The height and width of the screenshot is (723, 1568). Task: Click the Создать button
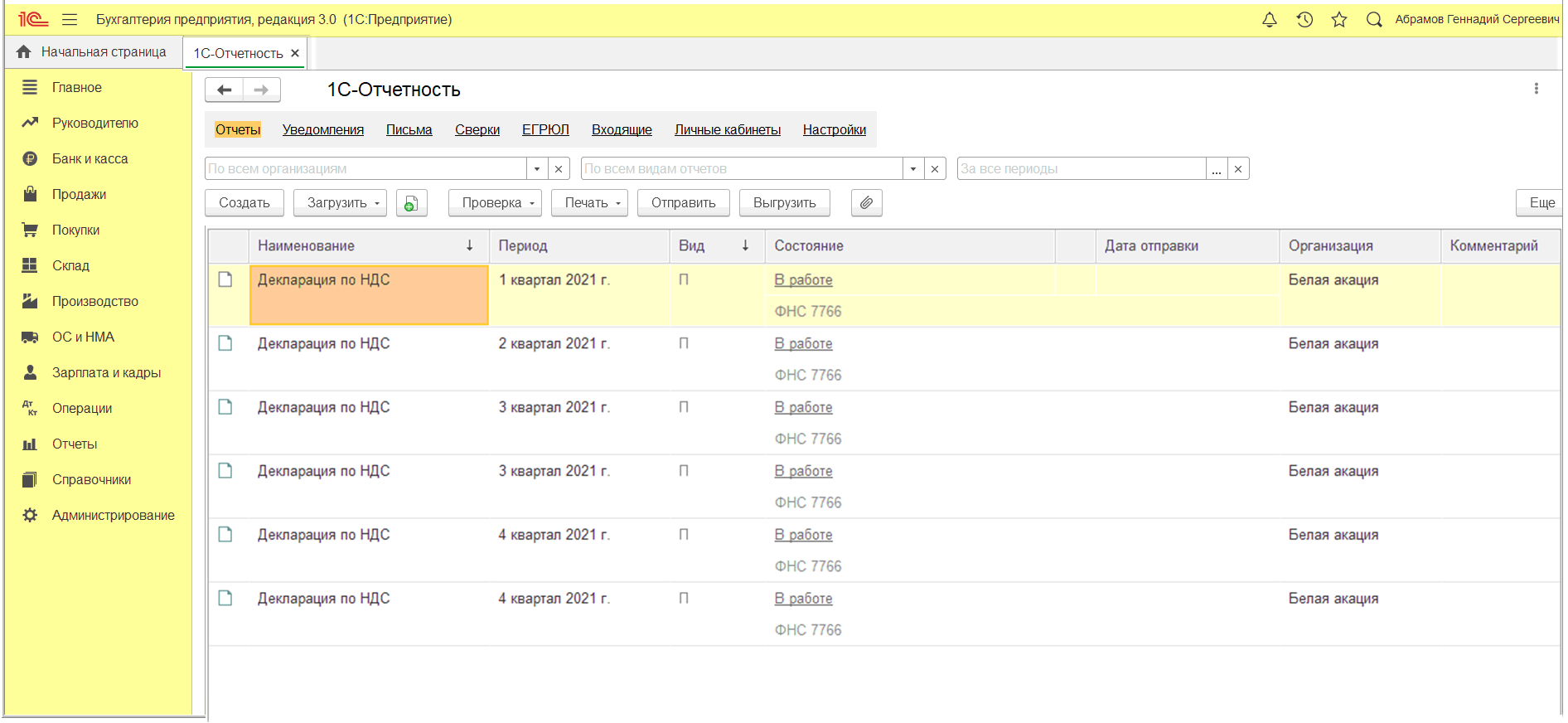pyautogui.click(x=244, y=203)
